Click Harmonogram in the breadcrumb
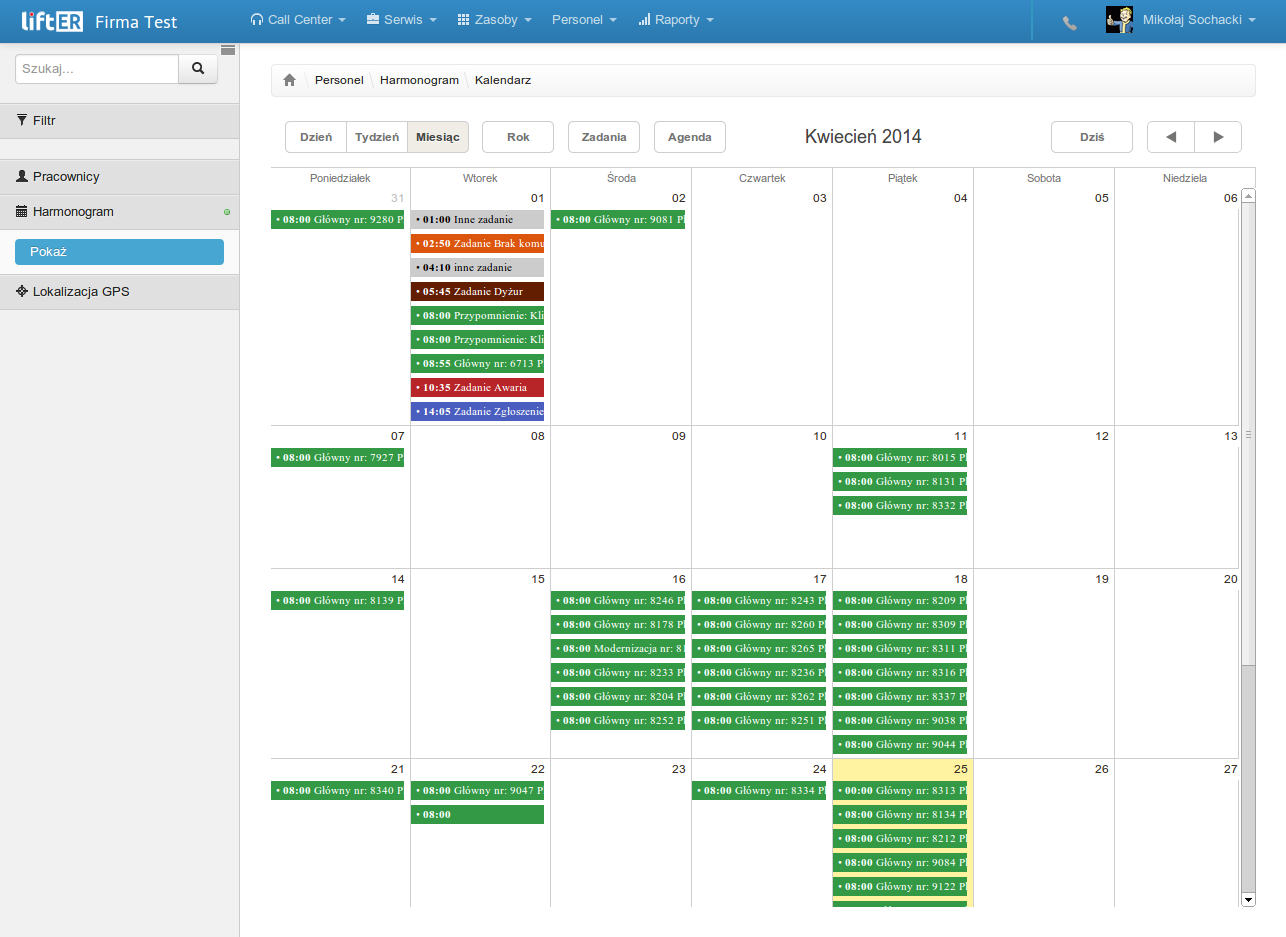The height and width of the screenshot is (937, 1286). [419, 80]
